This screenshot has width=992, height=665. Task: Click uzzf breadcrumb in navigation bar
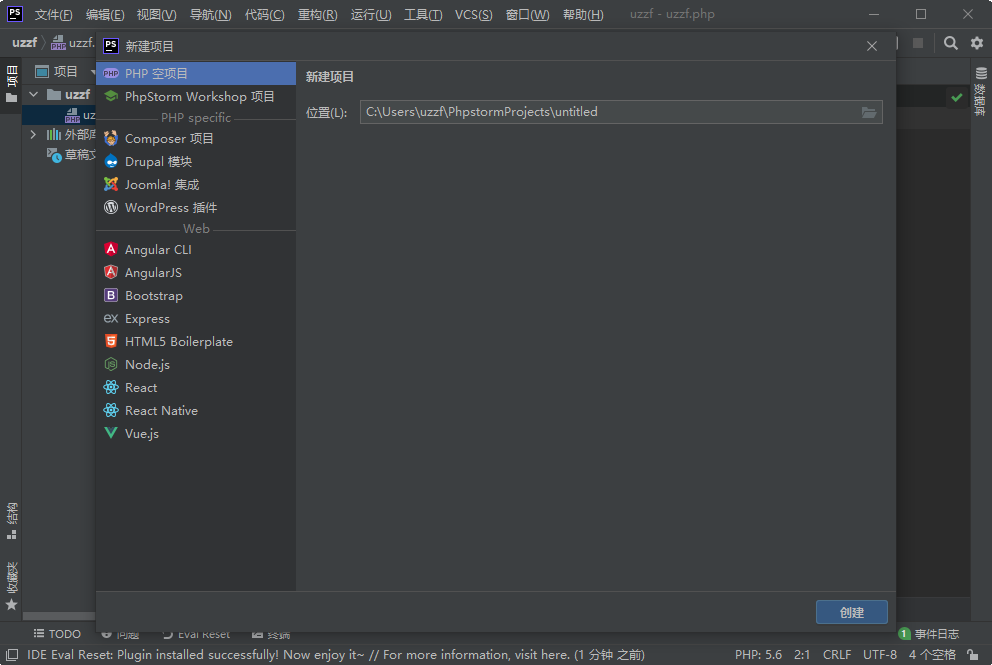coord(25,43)
